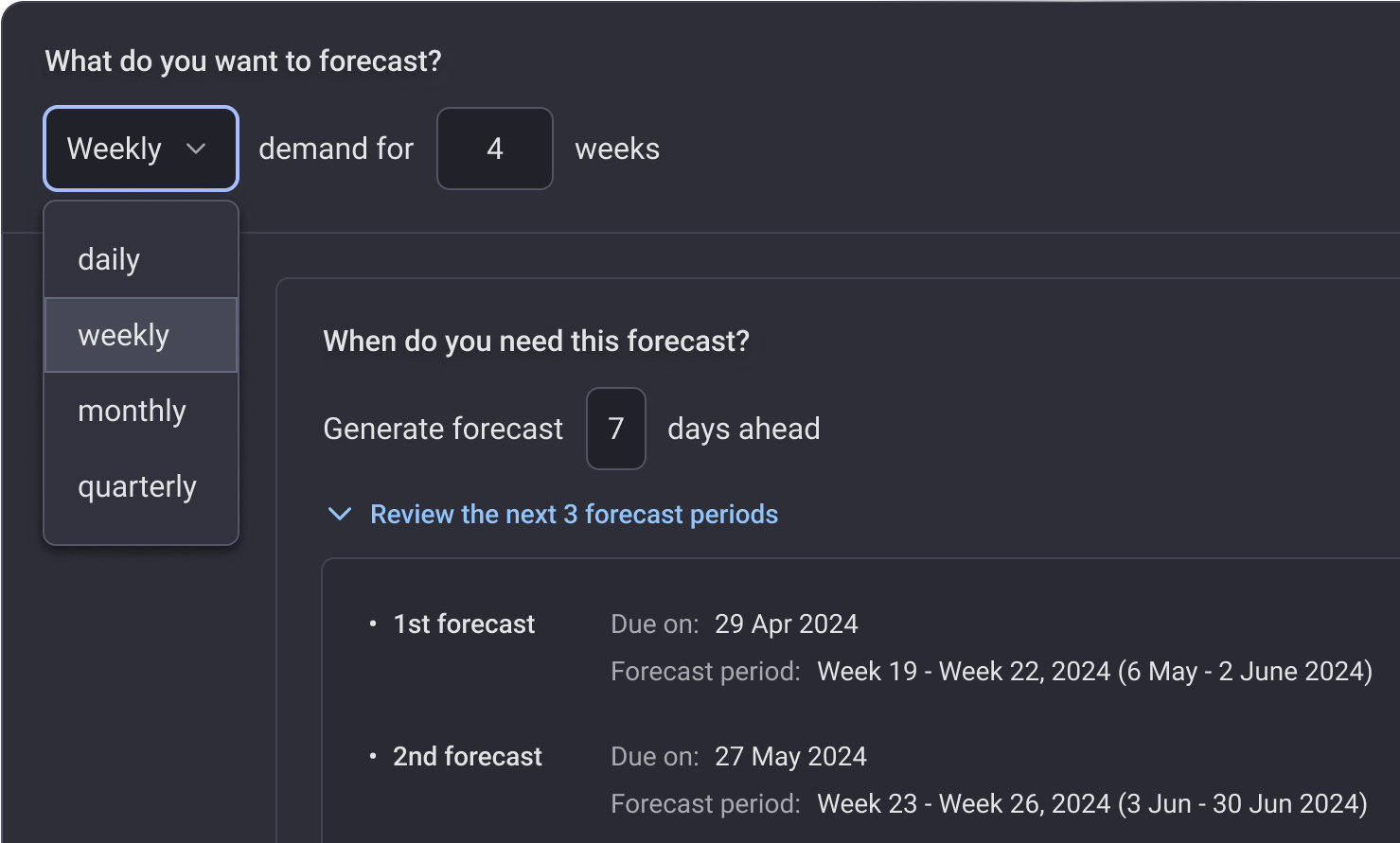Click the heading "When do you need this forecast?"

536,341
